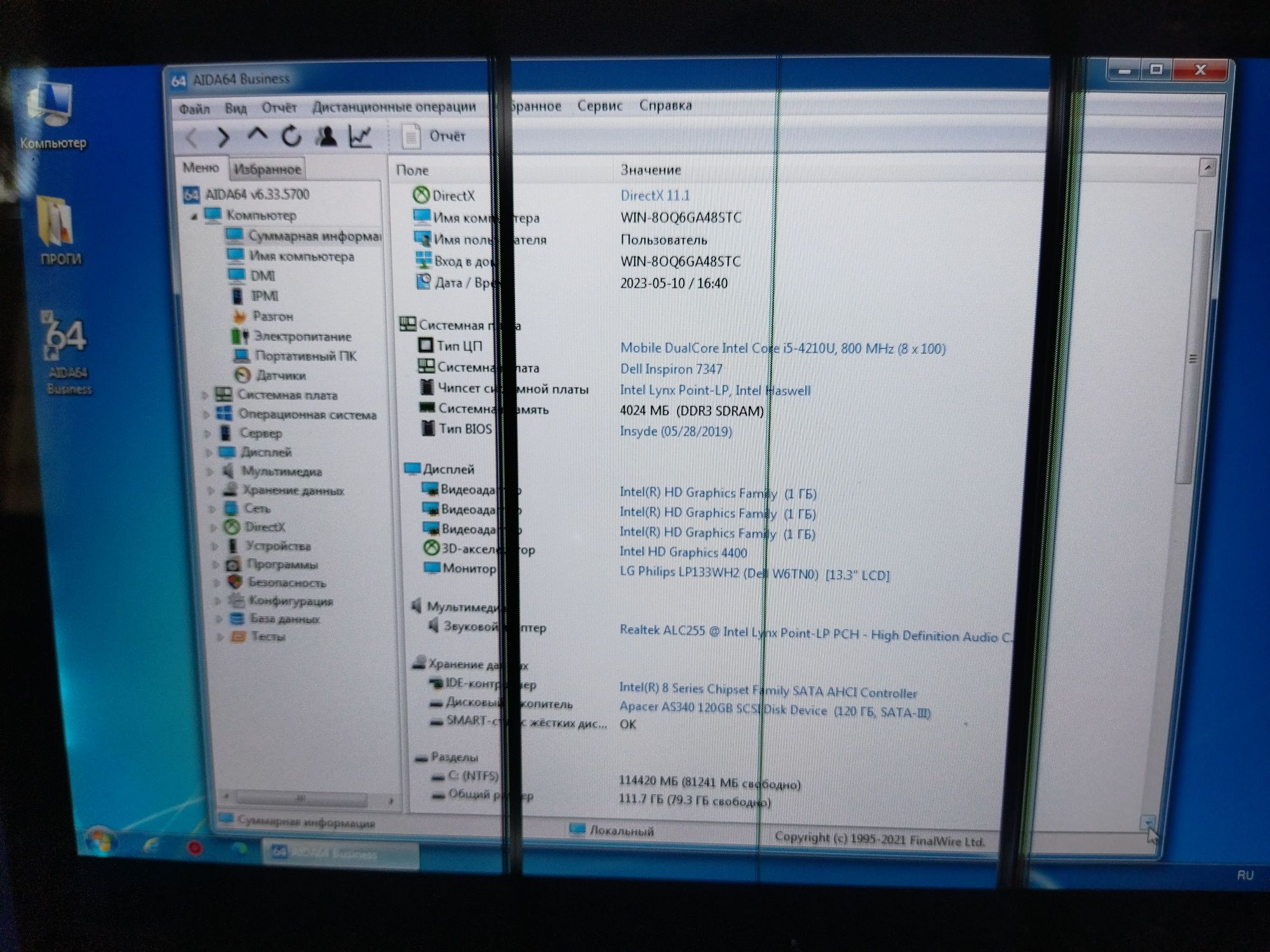Viewport: 1270px width, 952px height.
Task: Open the Intel HD Graphics 4400 link
Action: coord(683,552)
